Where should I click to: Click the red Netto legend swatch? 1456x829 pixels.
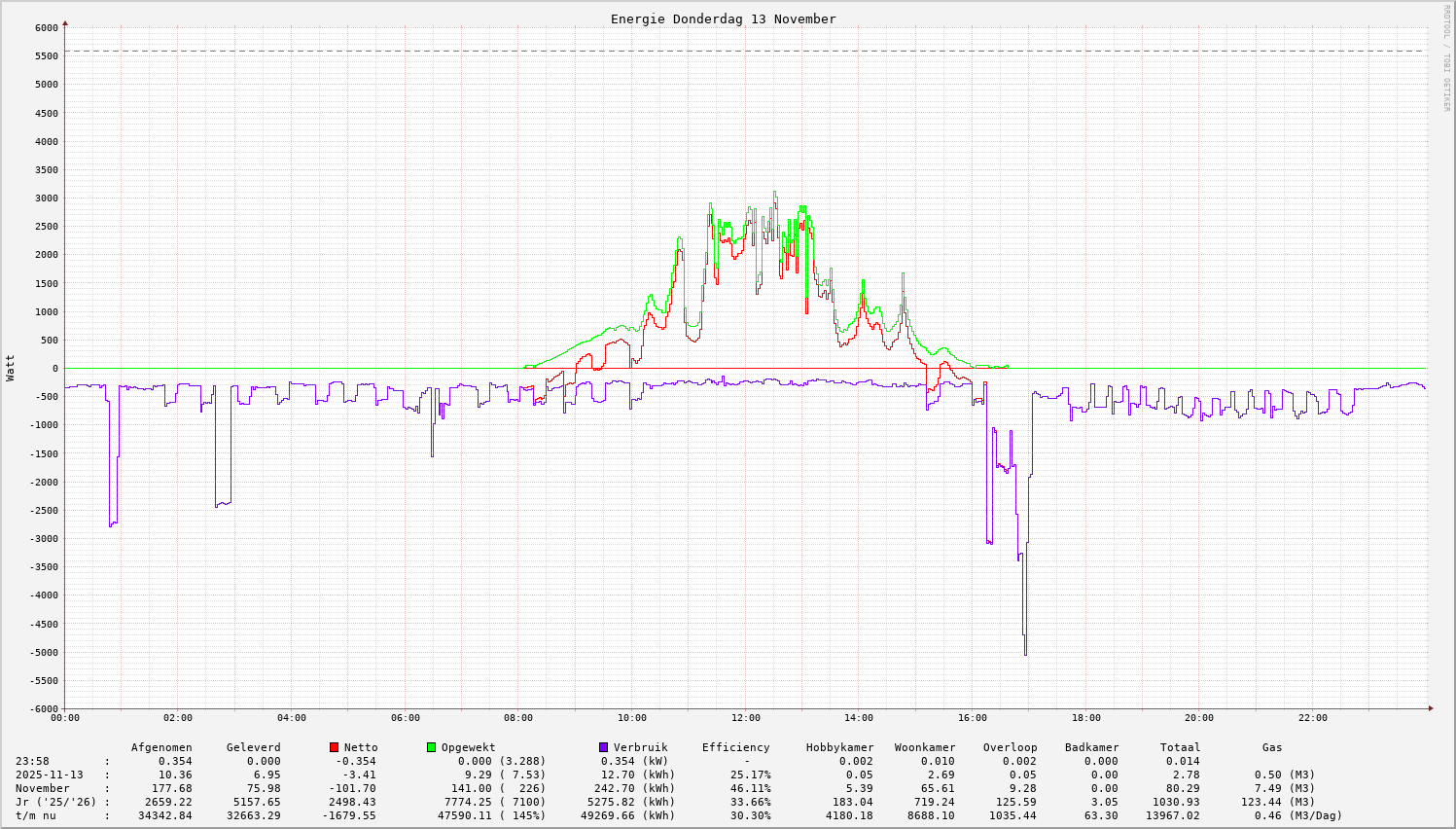coord(334,747)
